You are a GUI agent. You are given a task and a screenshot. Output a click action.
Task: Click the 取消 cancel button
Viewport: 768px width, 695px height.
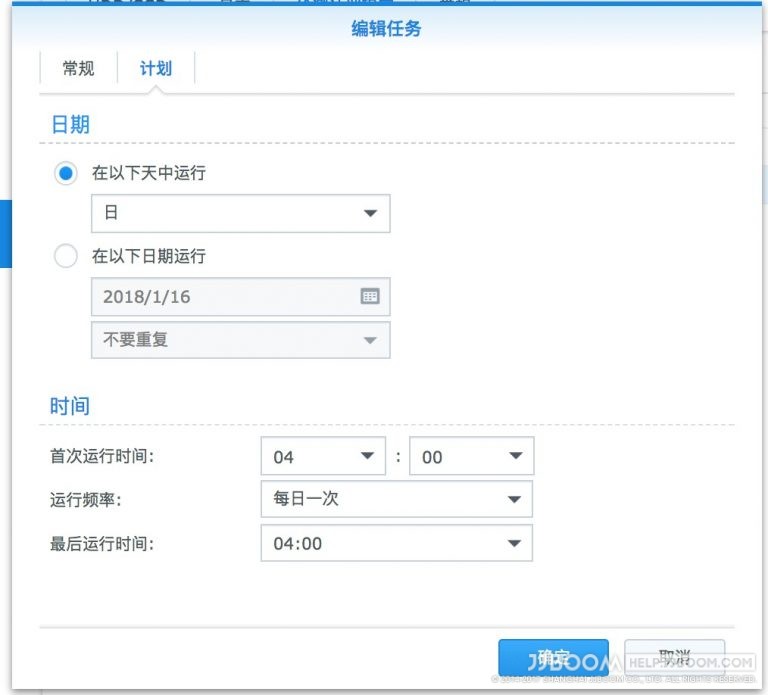click(x=674, y=658)
